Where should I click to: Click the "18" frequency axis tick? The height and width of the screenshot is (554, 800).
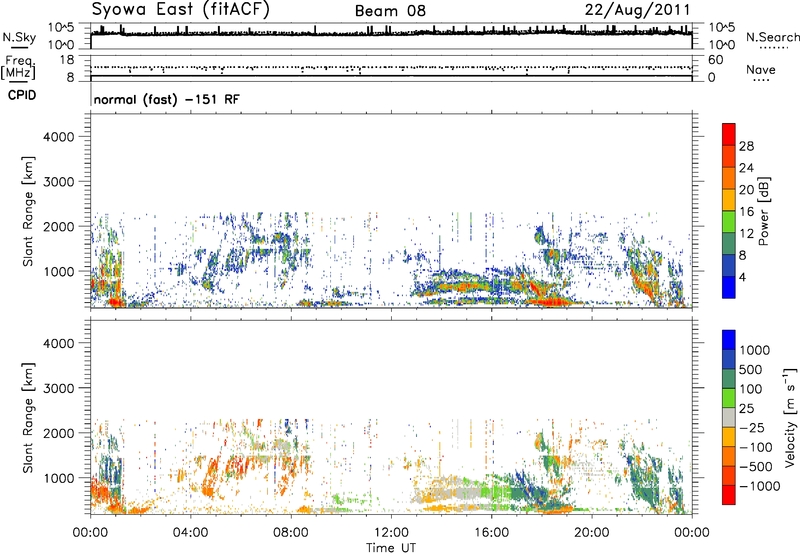click(x=67, y=60)
